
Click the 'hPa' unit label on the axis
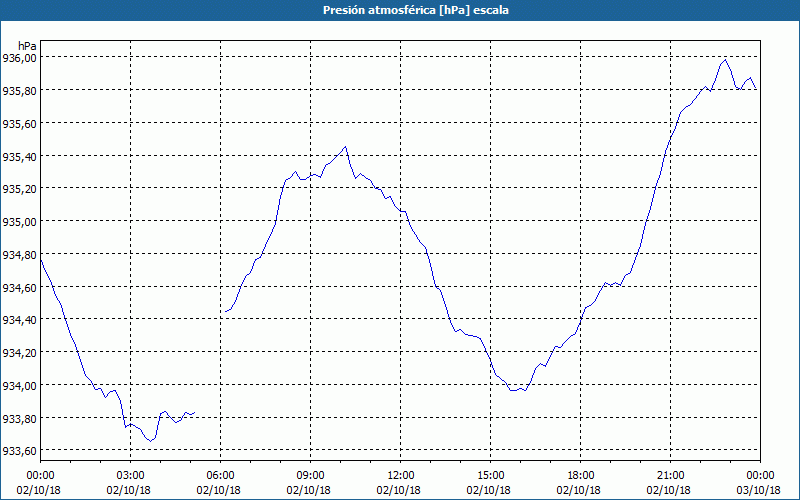click(27, 46)
